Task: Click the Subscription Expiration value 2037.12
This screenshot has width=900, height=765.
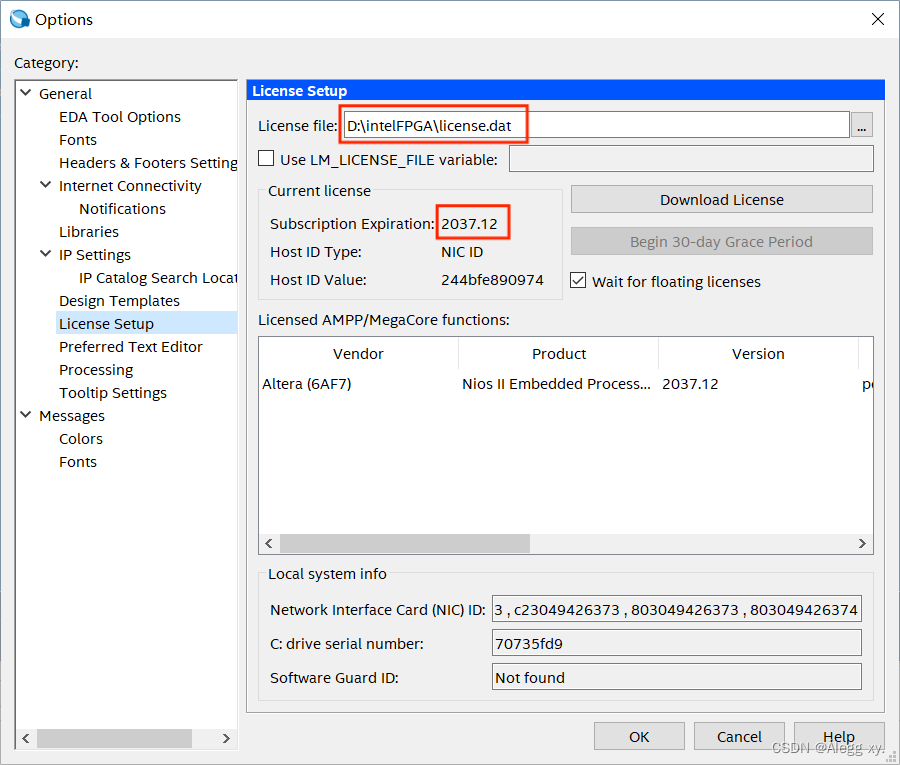Action: [x=470, y=223]
